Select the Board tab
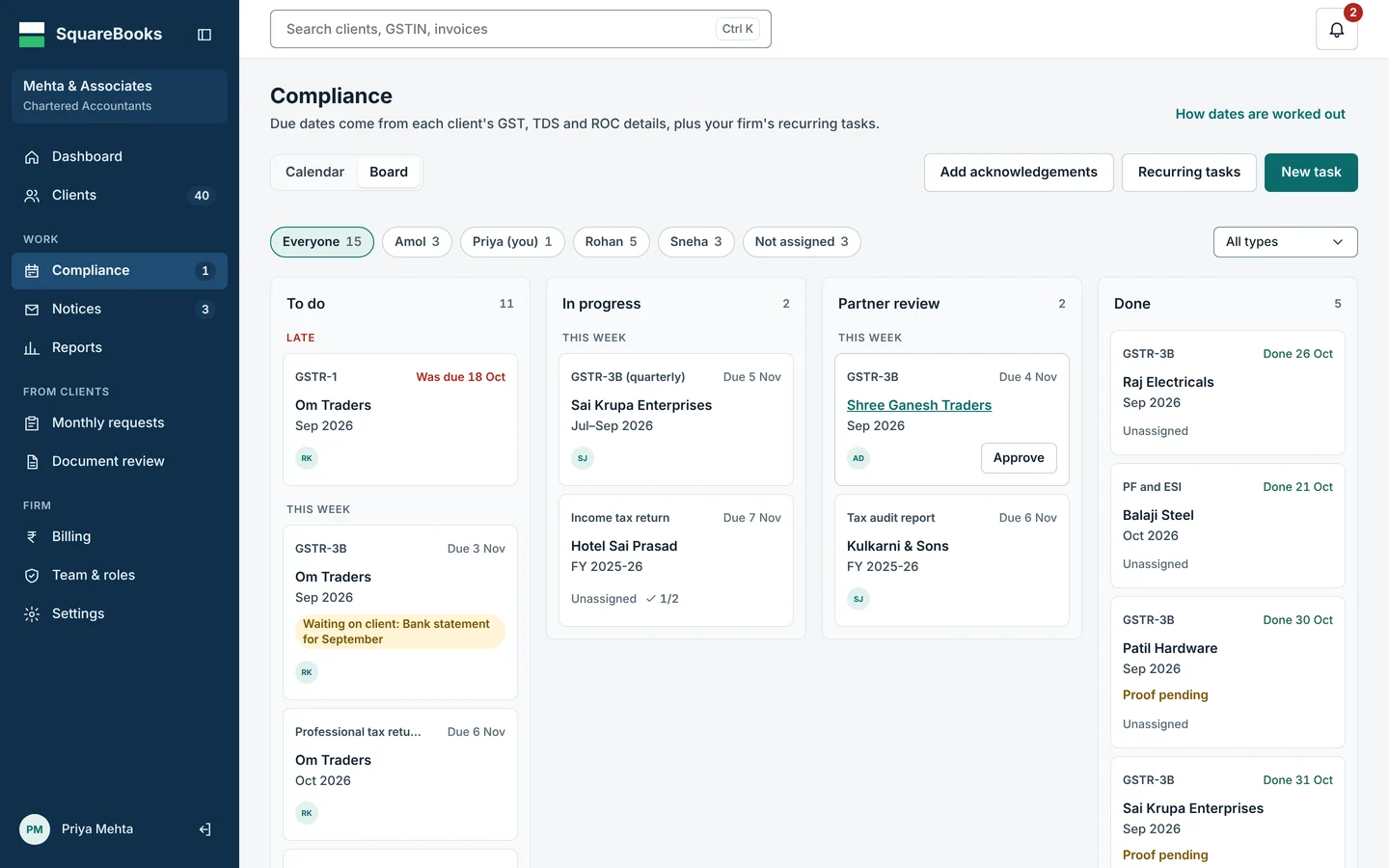Image resolution: width=1389 pixels, height=868 pixels. (389, 172)
